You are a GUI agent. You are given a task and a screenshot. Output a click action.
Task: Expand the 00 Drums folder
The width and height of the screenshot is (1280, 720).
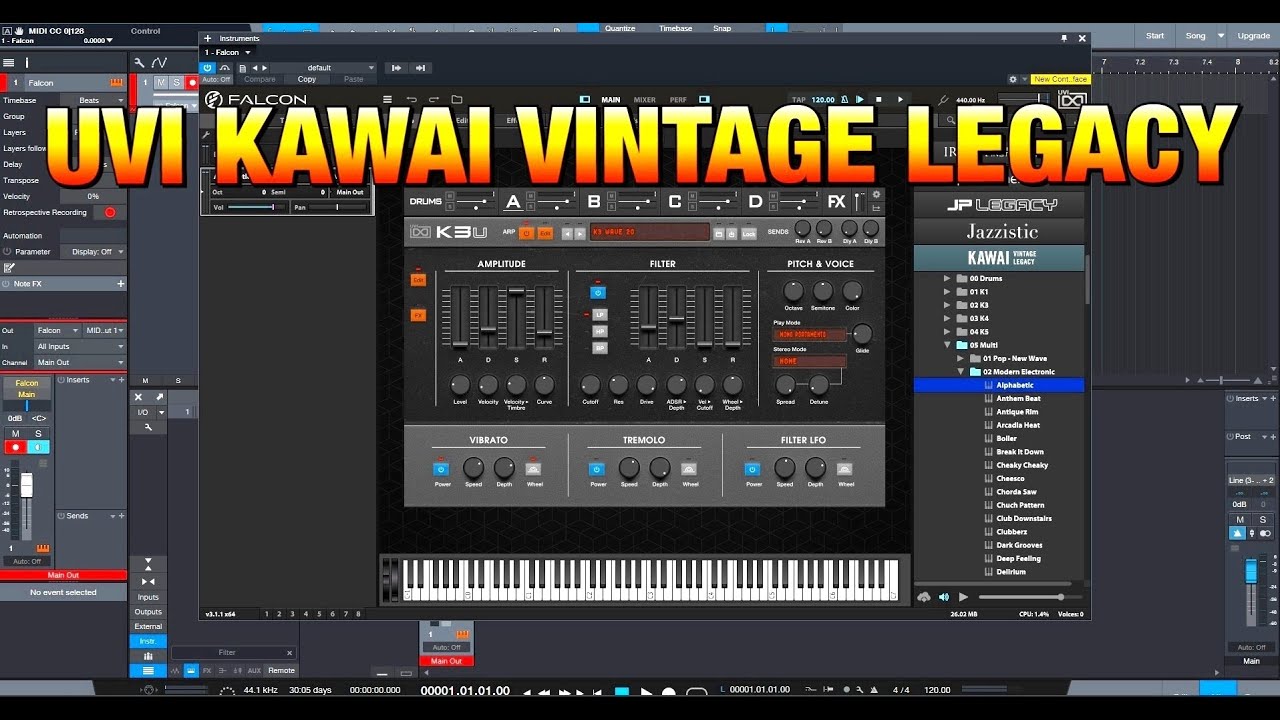pos(948,278)
